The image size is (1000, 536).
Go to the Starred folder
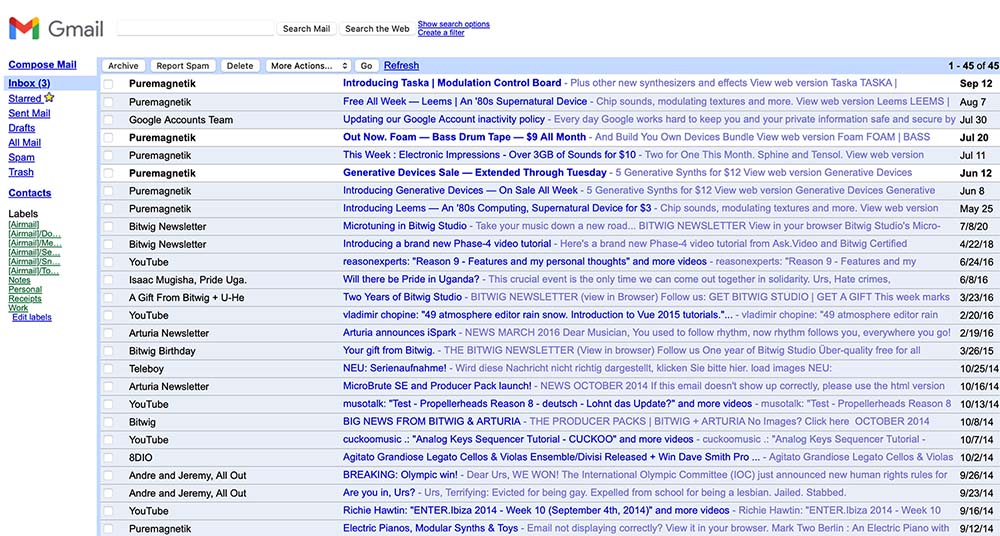click(25, 98)
